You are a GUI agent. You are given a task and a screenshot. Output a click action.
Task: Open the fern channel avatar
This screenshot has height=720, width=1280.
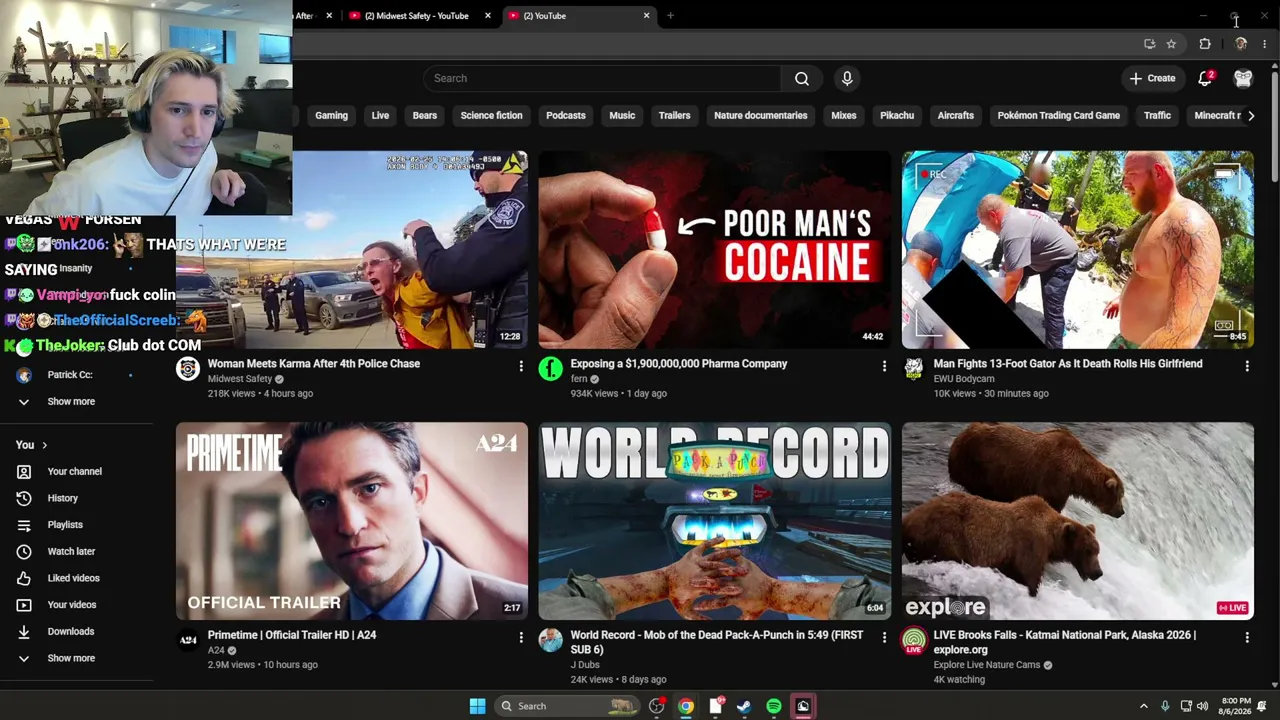click(x=551, y=370)
